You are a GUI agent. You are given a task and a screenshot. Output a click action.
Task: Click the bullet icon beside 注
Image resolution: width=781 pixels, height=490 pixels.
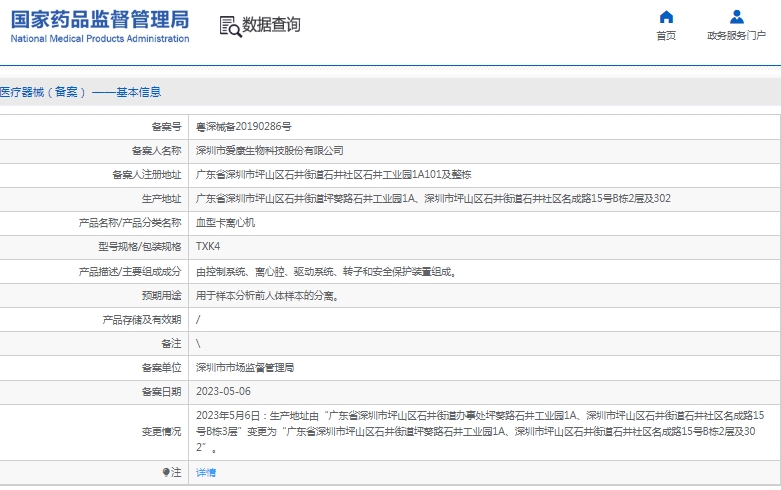tap(166, 472)
